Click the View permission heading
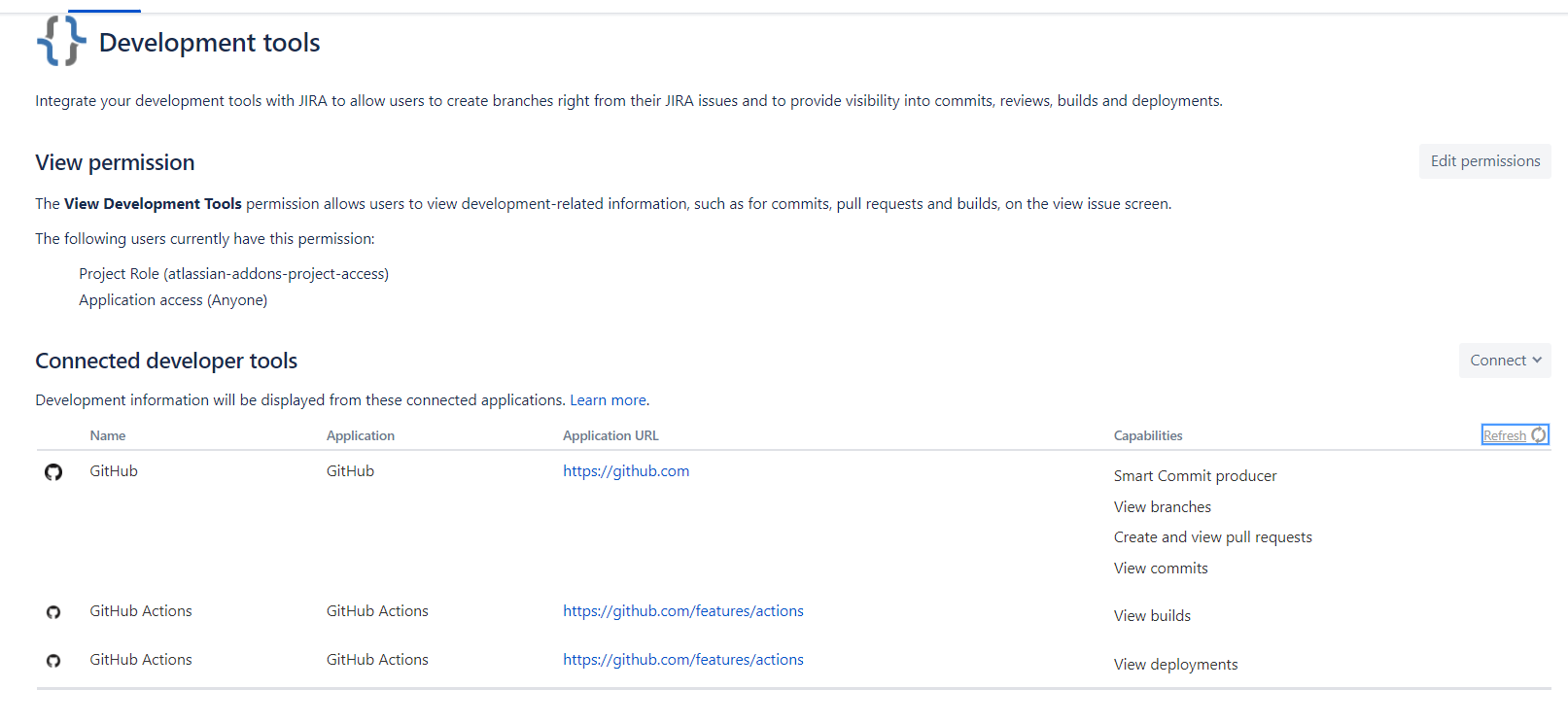The image size is (1568, 724). tap(115, 162)
